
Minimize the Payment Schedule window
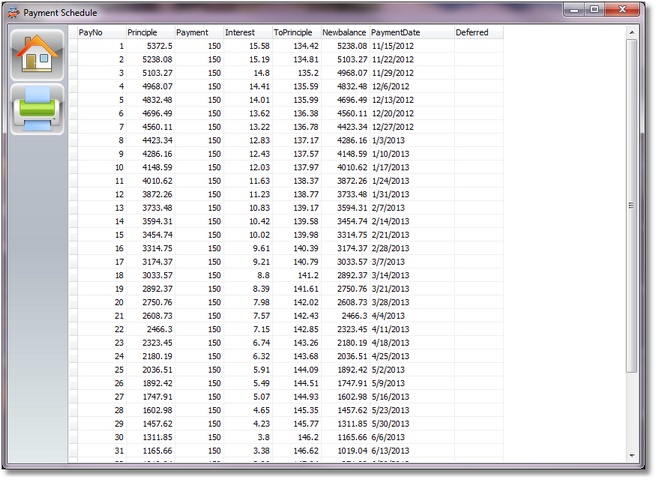(x=573, y=9)
